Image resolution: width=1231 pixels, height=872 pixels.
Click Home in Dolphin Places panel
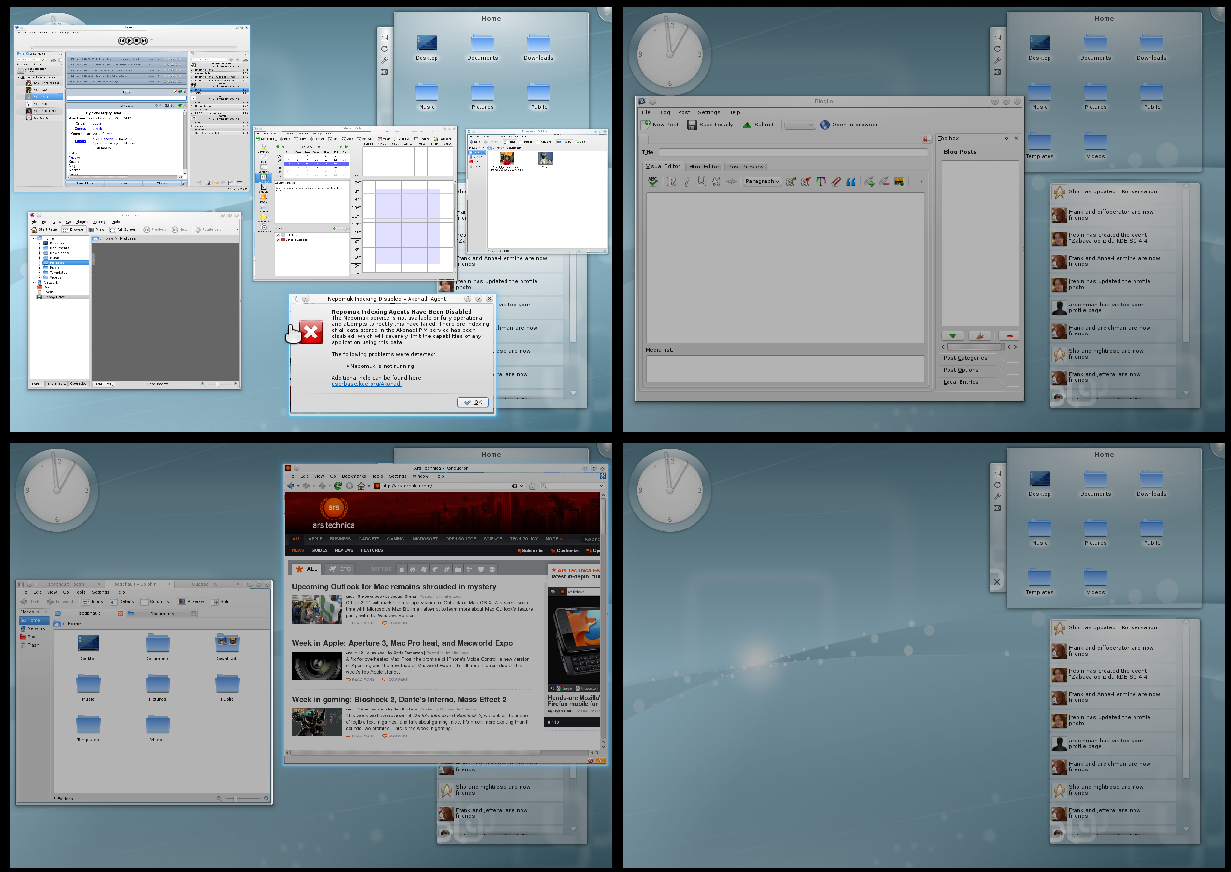coord(34,620)
